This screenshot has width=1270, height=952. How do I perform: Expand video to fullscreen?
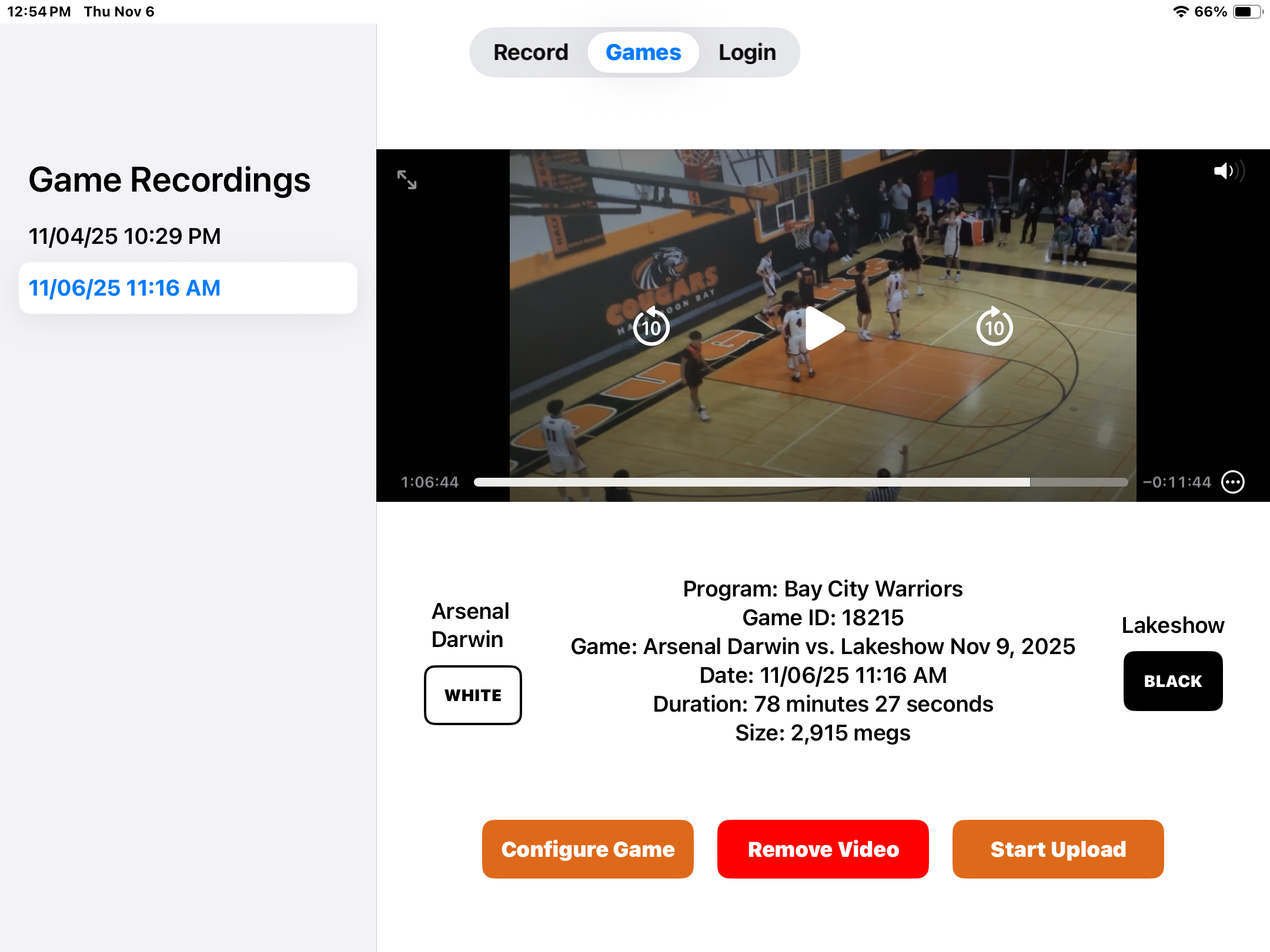pos(406,180)
